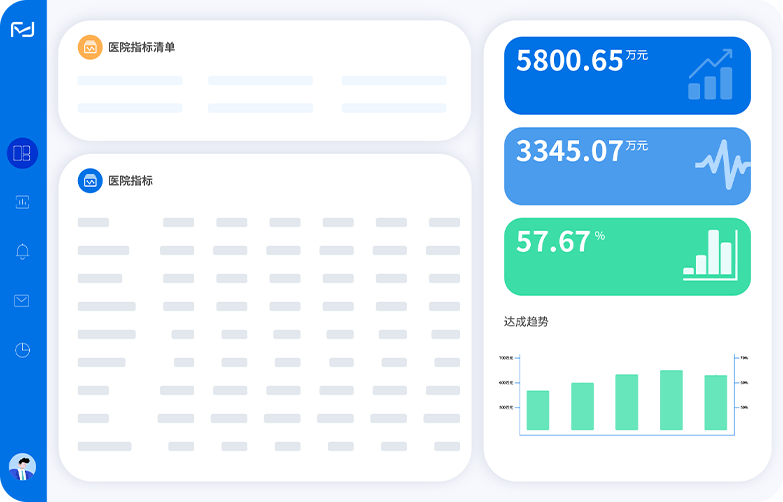Select the highlighted dashboard layout sidebar icon
This screenshot has height=502, width=783.
coord(22,153)
